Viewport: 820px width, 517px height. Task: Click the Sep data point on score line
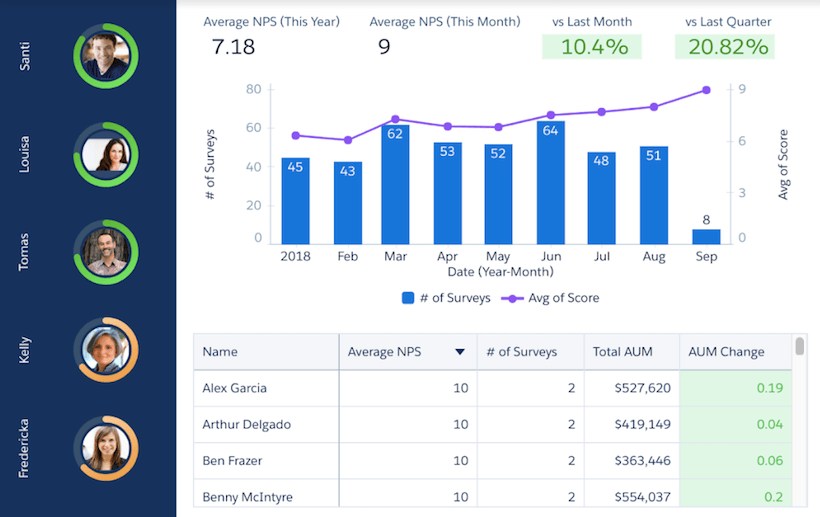(706, 90)
